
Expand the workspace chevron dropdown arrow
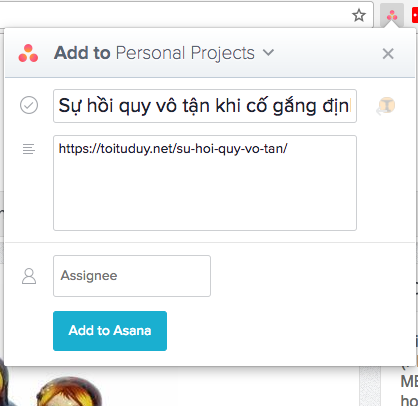point(268,52)
